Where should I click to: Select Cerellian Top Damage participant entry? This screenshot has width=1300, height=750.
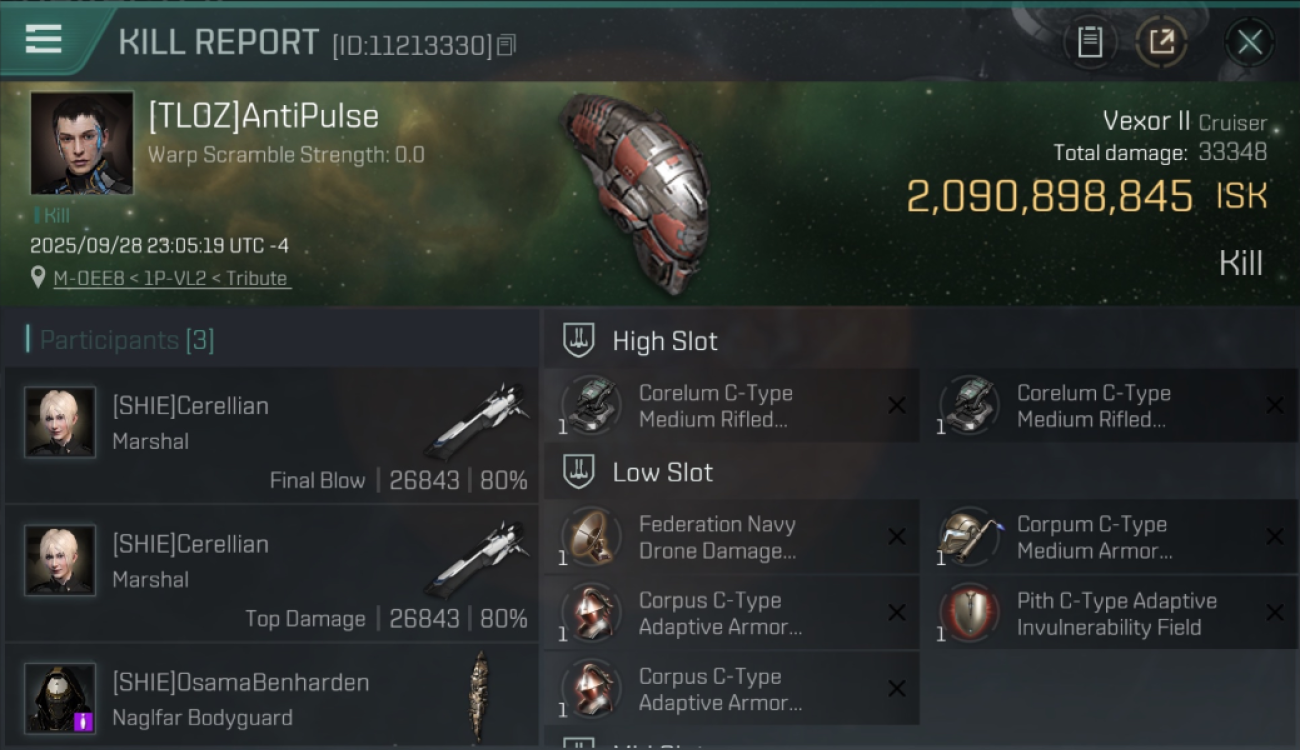pyautogui.click(x=271, y=573)
